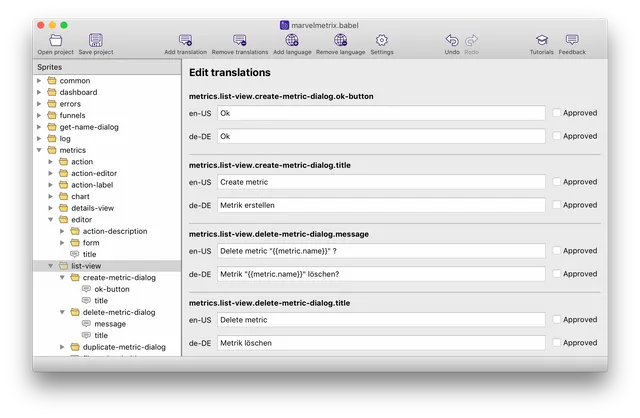Open the Feedback speech bubble icon

(x=572, y=40)
